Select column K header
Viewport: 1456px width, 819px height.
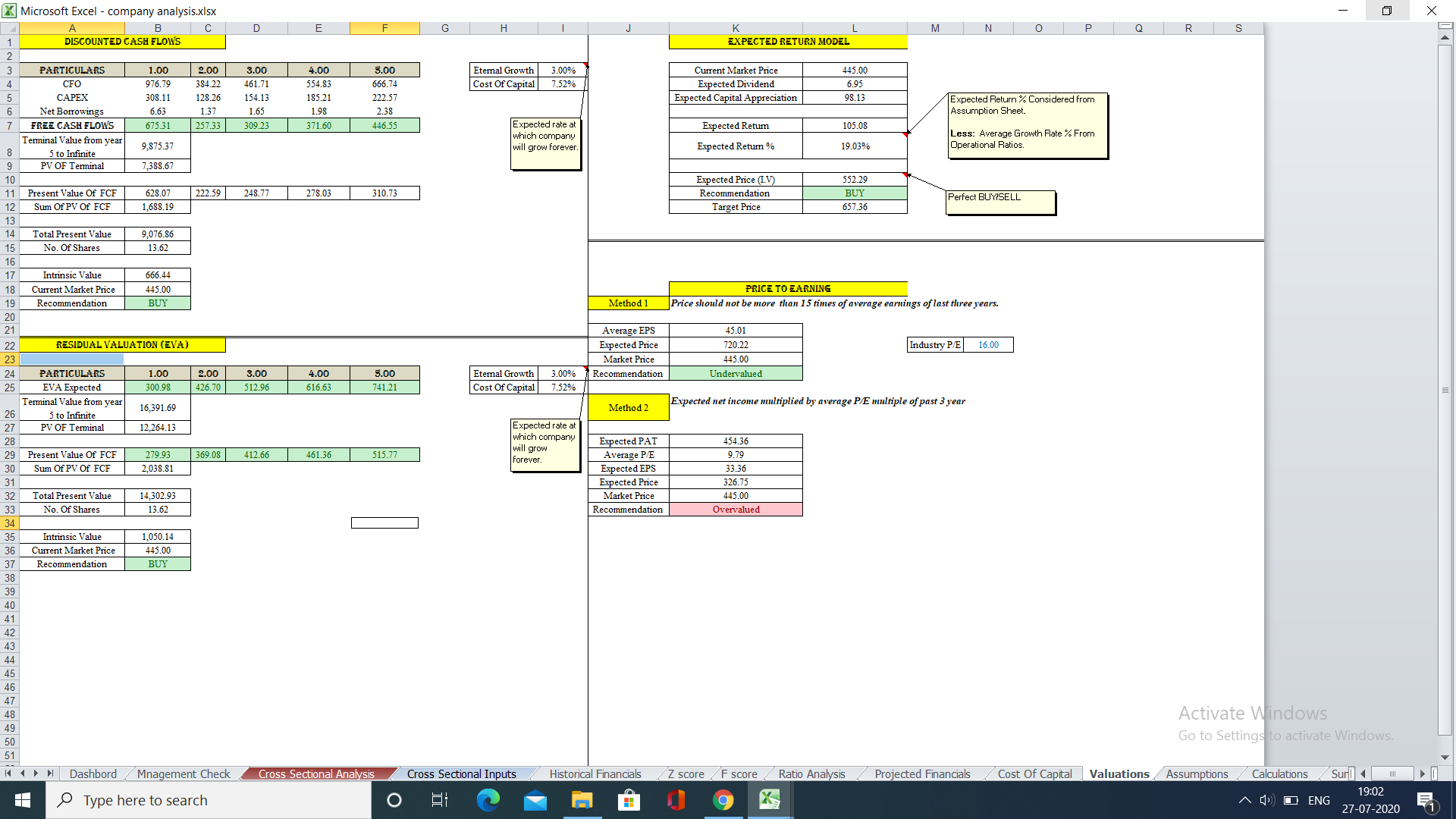pos(736,28)
